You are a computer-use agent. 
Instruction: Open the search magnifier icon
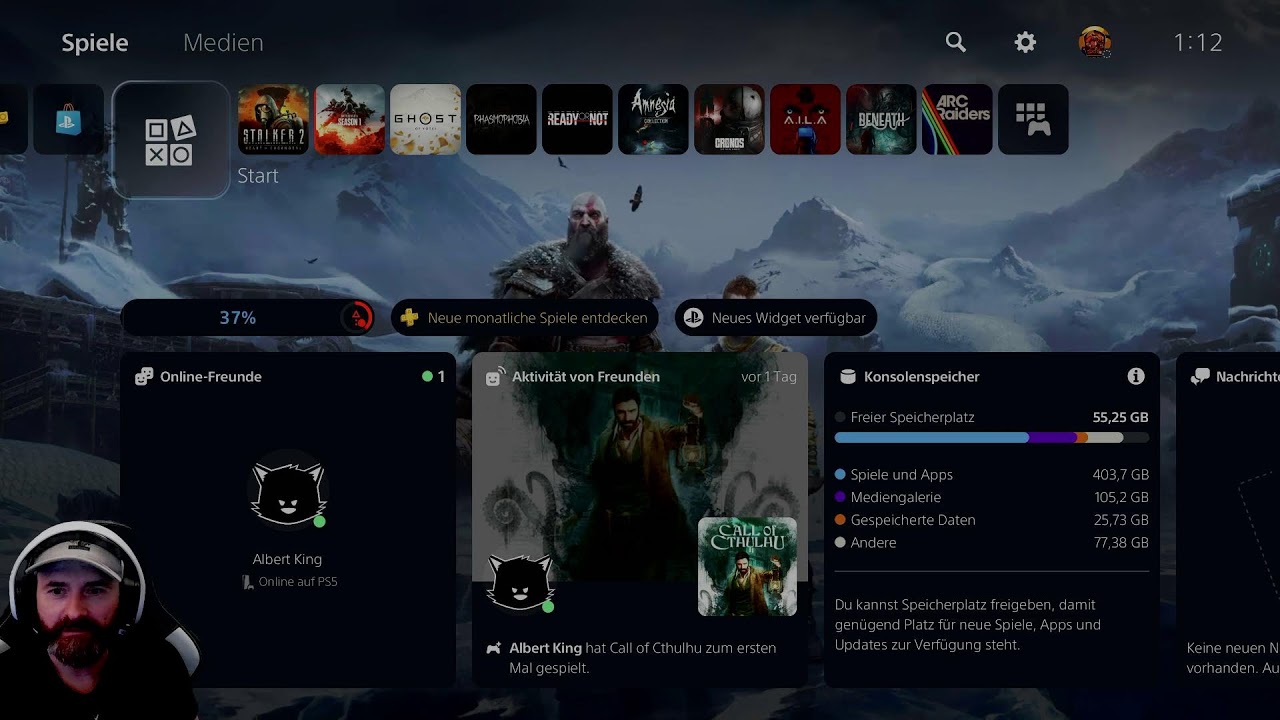click(x=956, y=42)
